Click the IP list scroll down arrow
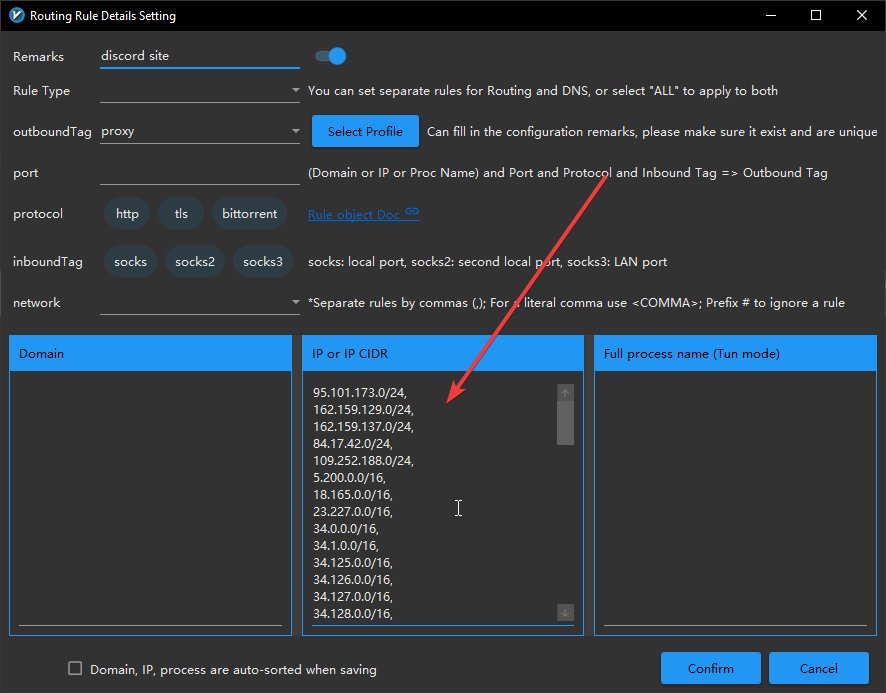886x693 pixels. (x=565, y=612)
